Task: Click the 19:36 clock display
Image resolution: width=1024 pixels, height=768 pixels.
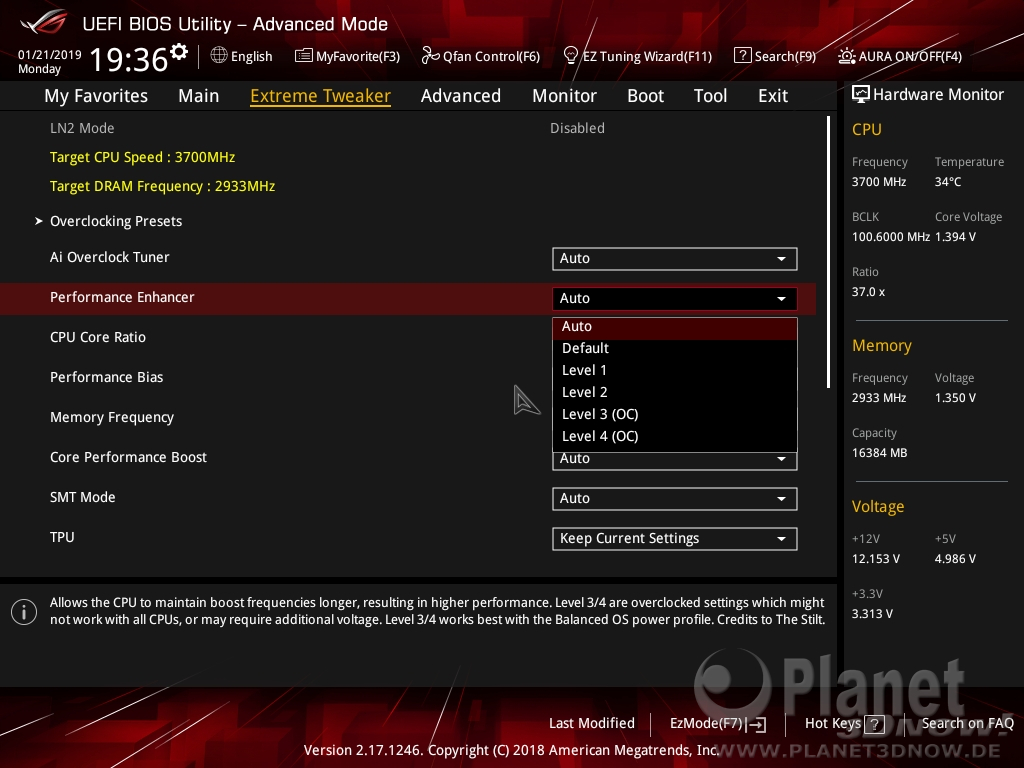Action: click(x=129, y=59)
